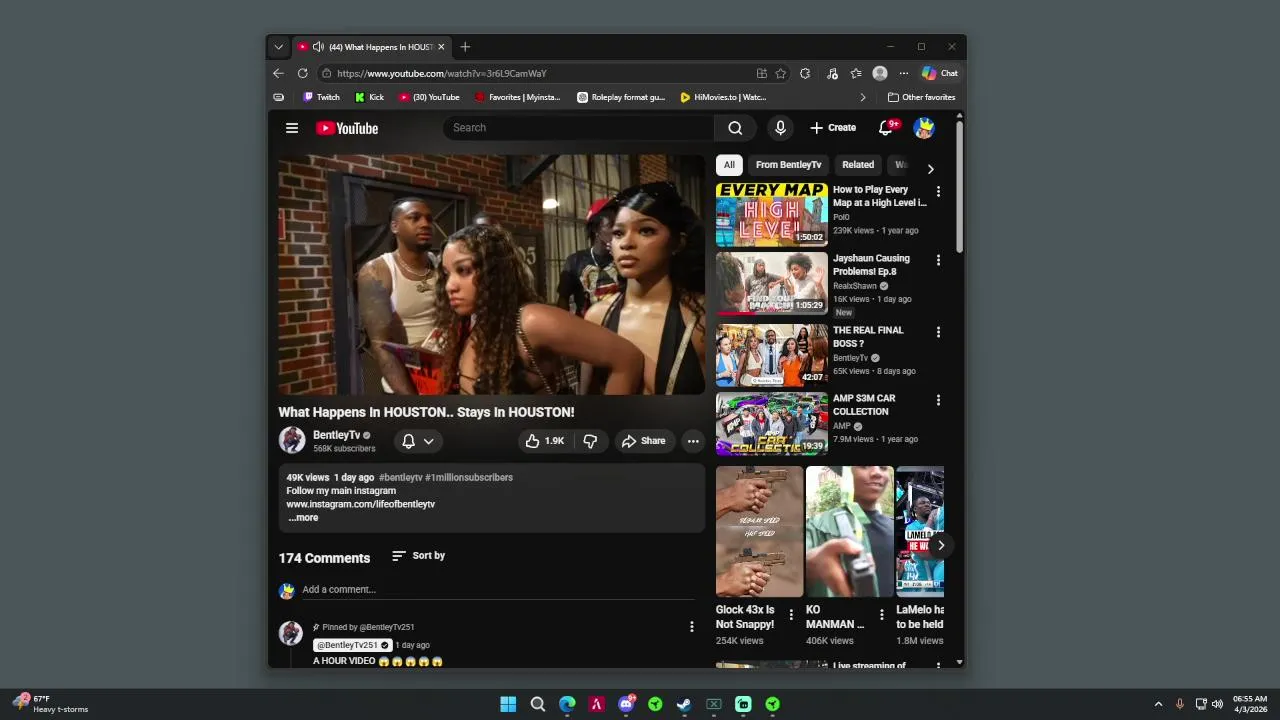1280x720 pixels.
Task: Open a new browser tab
Action: click(x=465, y=47)
